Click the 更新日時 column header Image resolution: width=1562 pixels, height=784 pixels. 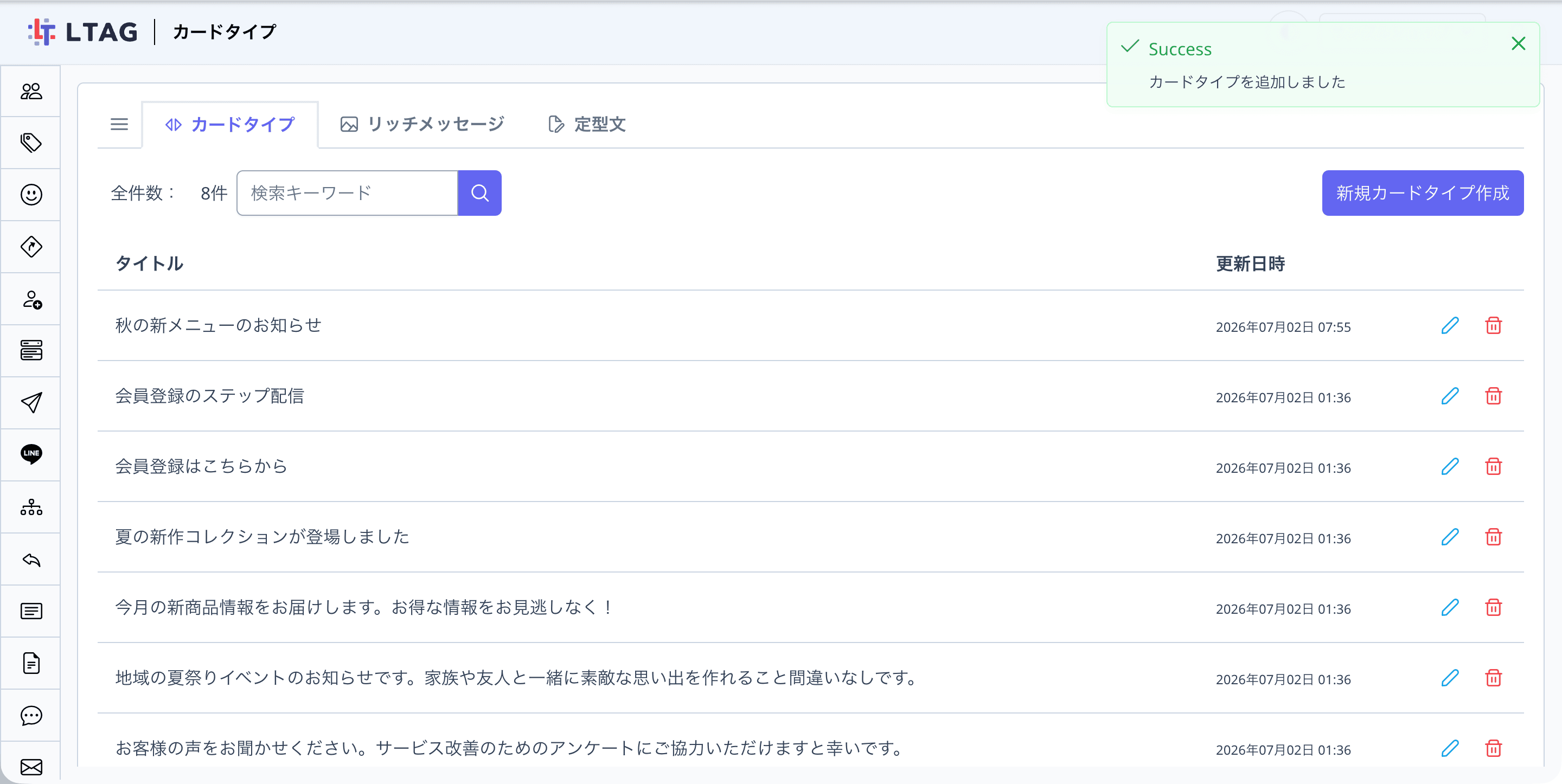coord(1250,263)
